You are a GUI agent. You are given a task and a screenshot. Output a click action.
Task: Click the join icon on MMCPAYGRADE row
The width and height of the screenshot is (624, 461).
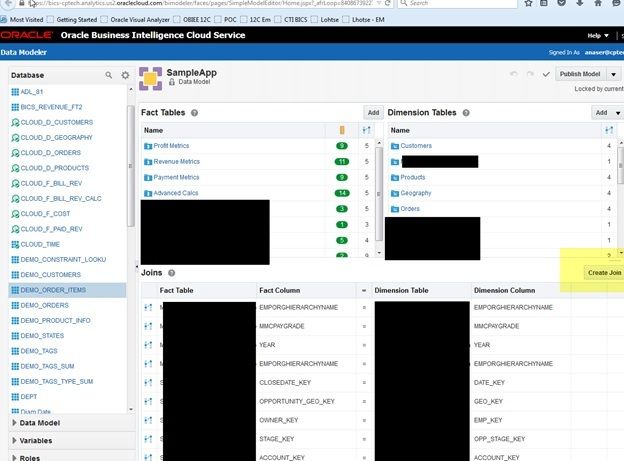[x=148, y=326]
